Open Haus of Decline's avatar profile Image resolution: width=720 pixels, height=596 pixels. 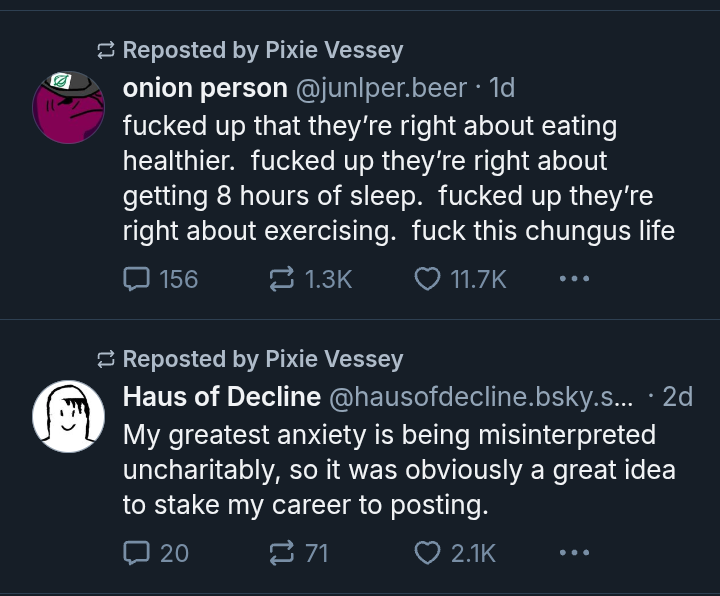tap(68, 416)
